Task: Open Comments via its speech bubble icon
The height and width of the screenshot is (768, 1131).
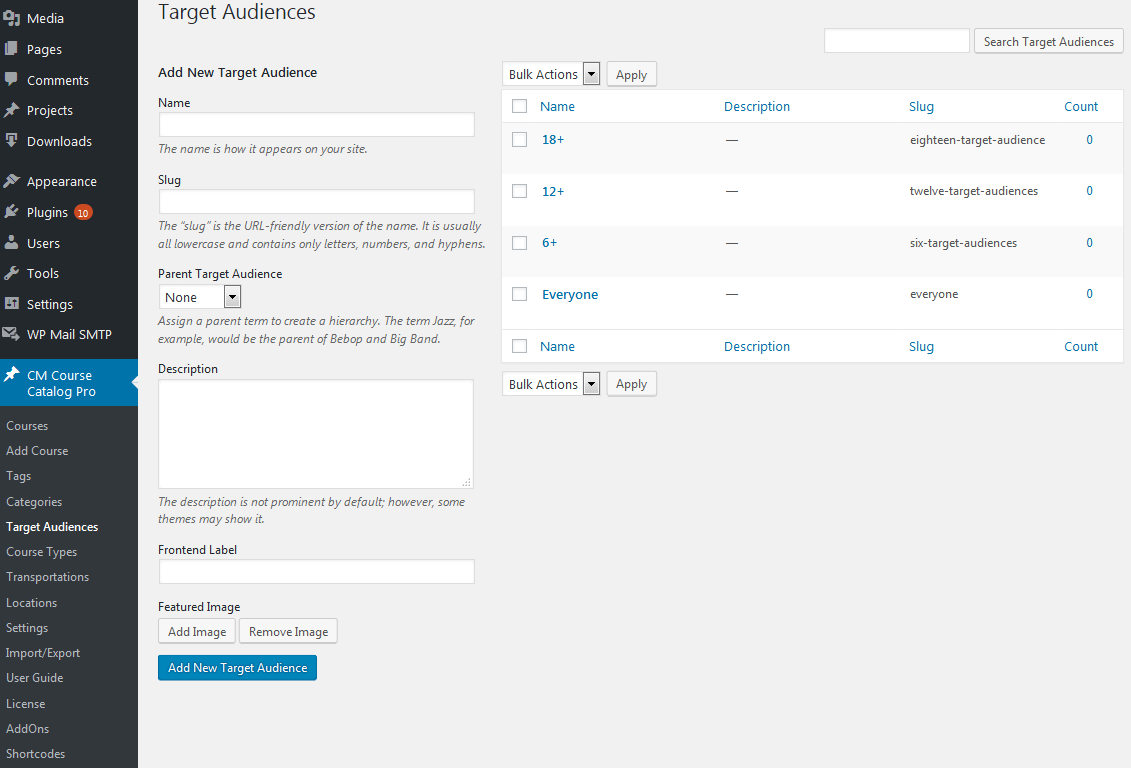Action: pyautogui.click(x=11, y=79)
